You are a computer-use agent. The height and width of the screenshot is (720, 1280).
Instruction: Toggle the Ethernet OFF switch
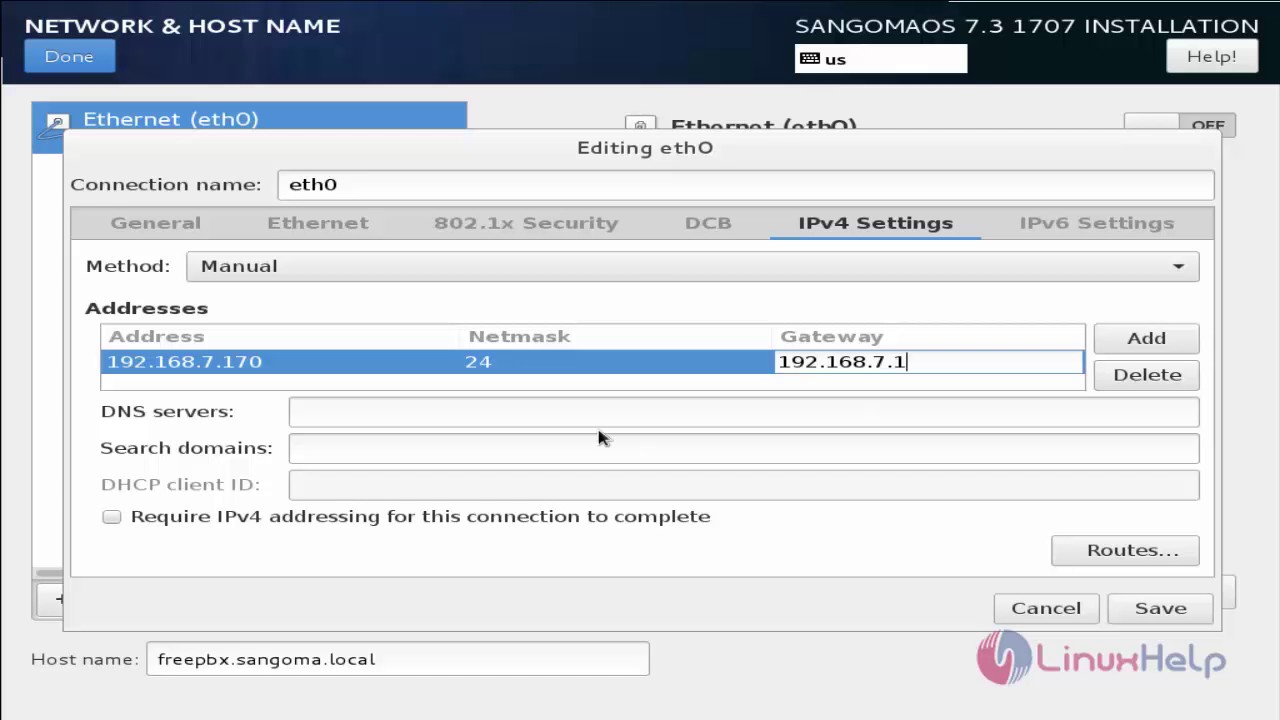click(x=1180, y=125)
